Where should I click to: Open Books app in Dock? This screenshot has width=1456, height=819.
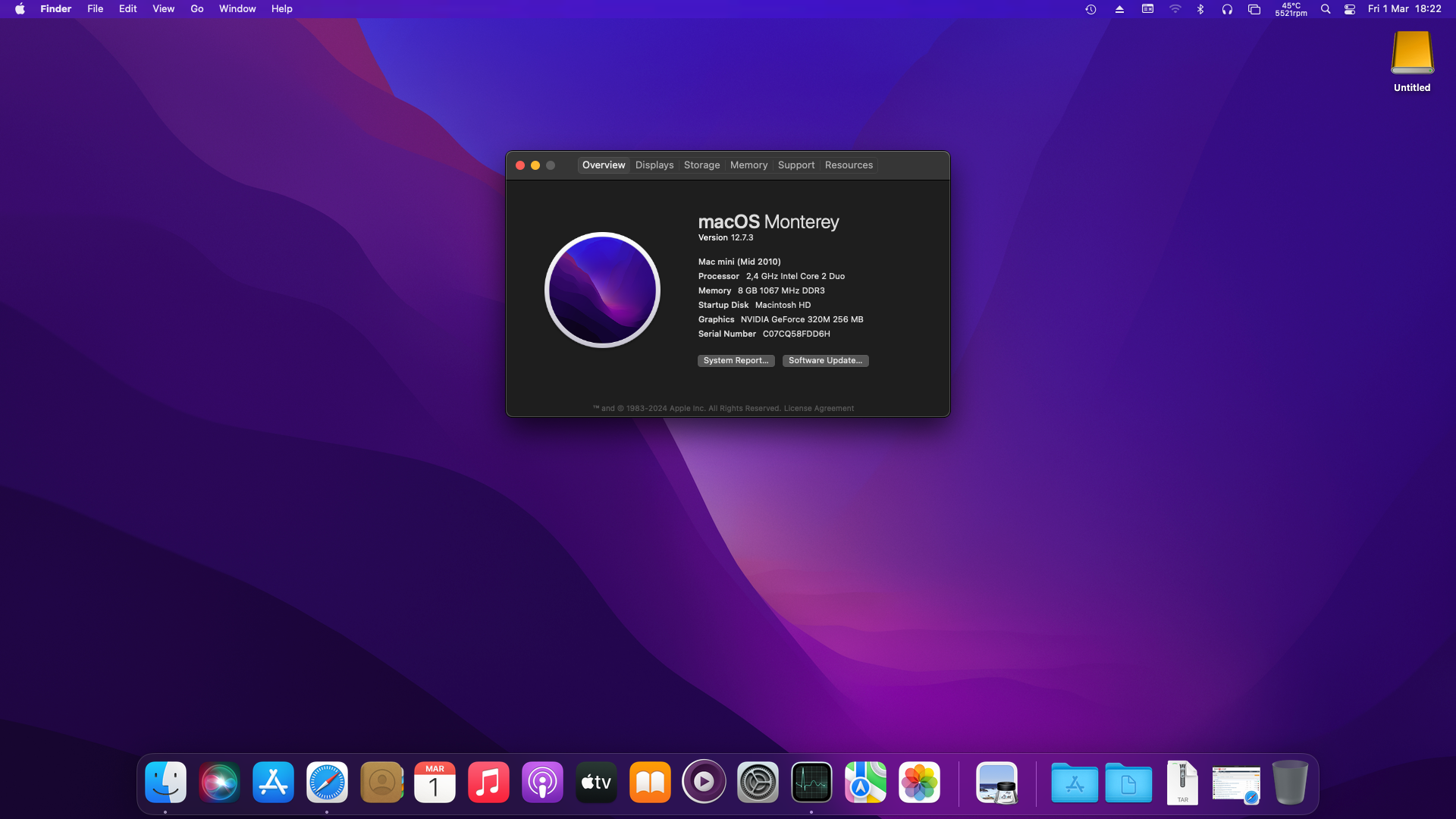point(650,782)
